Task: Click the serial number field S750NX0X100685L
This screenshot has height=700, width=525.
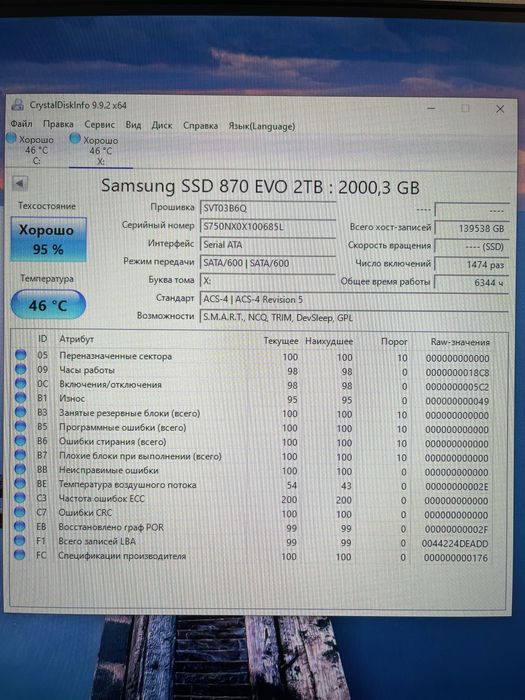Action: [x=268, y=226]
